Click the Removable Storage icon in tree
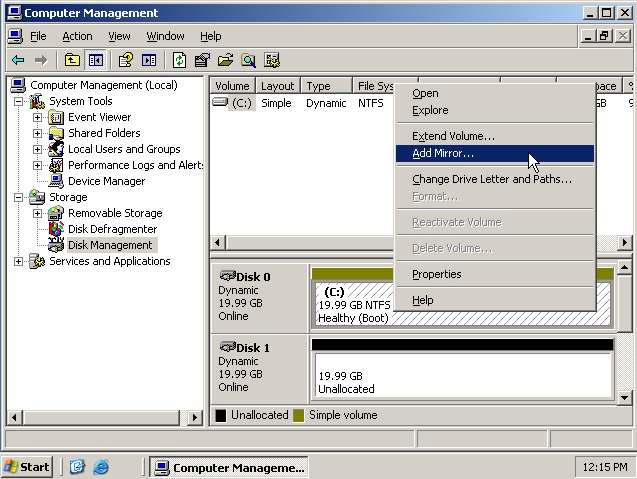Image resolution: width=637 pixels, height=479 pixels. point(56,213)
